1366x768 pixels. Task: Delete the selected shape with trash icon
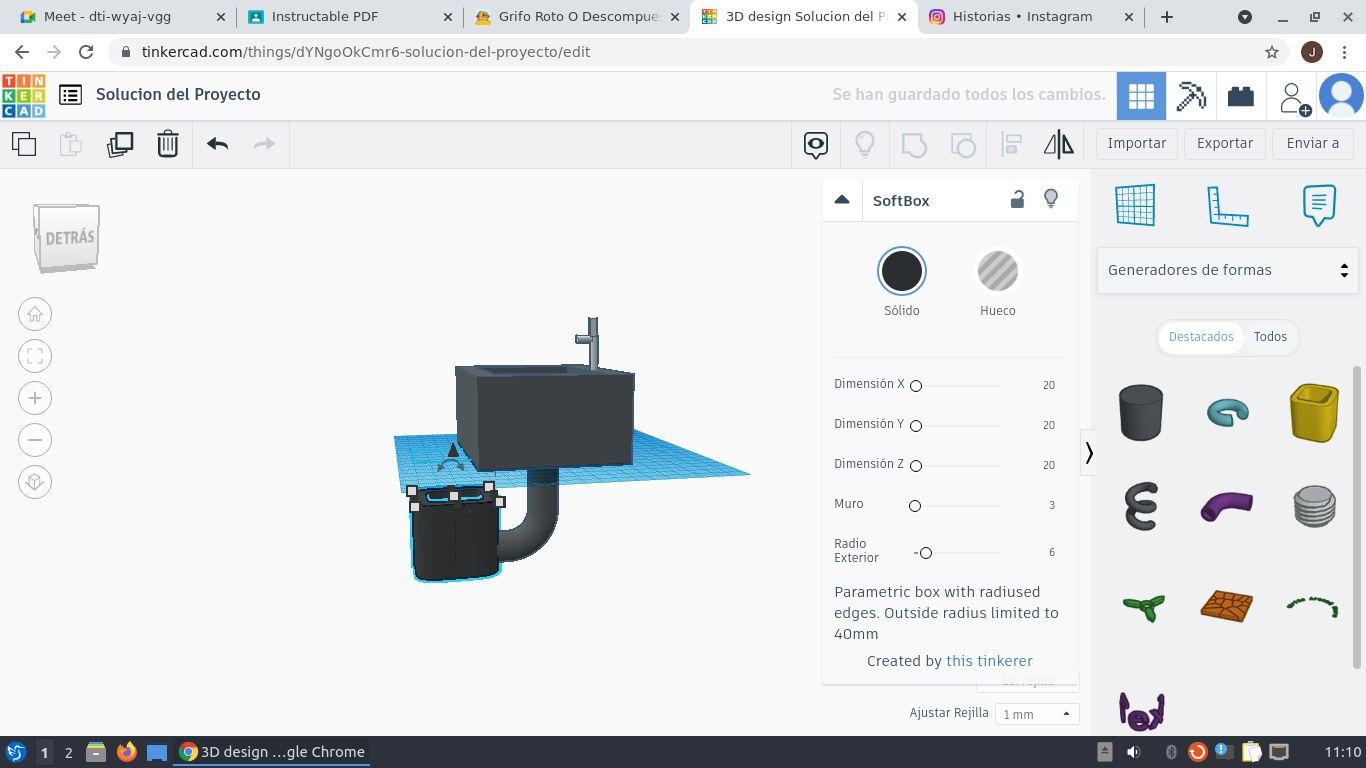pos(168,144)
